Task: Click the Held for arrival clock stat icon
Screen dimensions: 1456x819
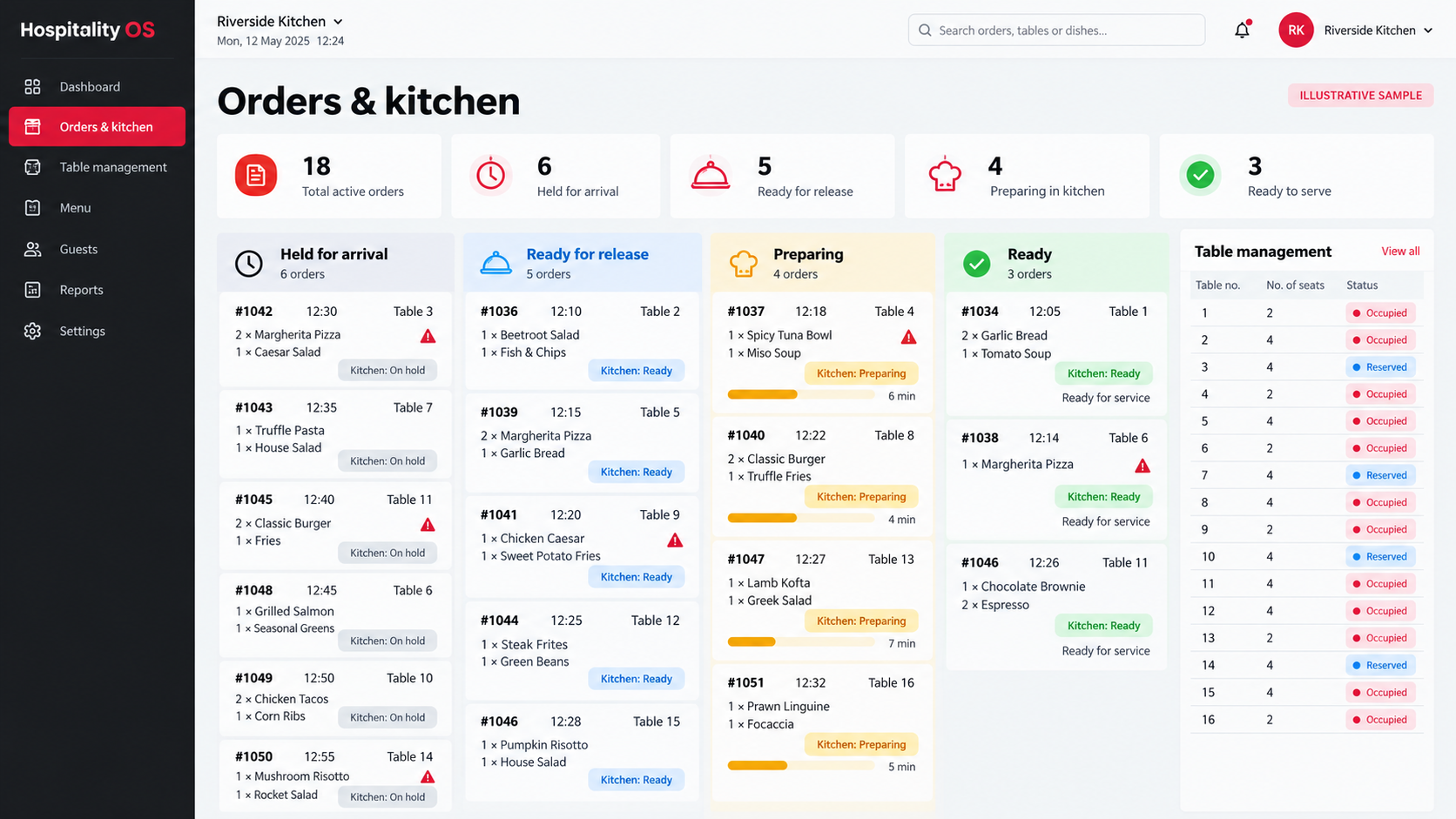Action: [490, 175]
